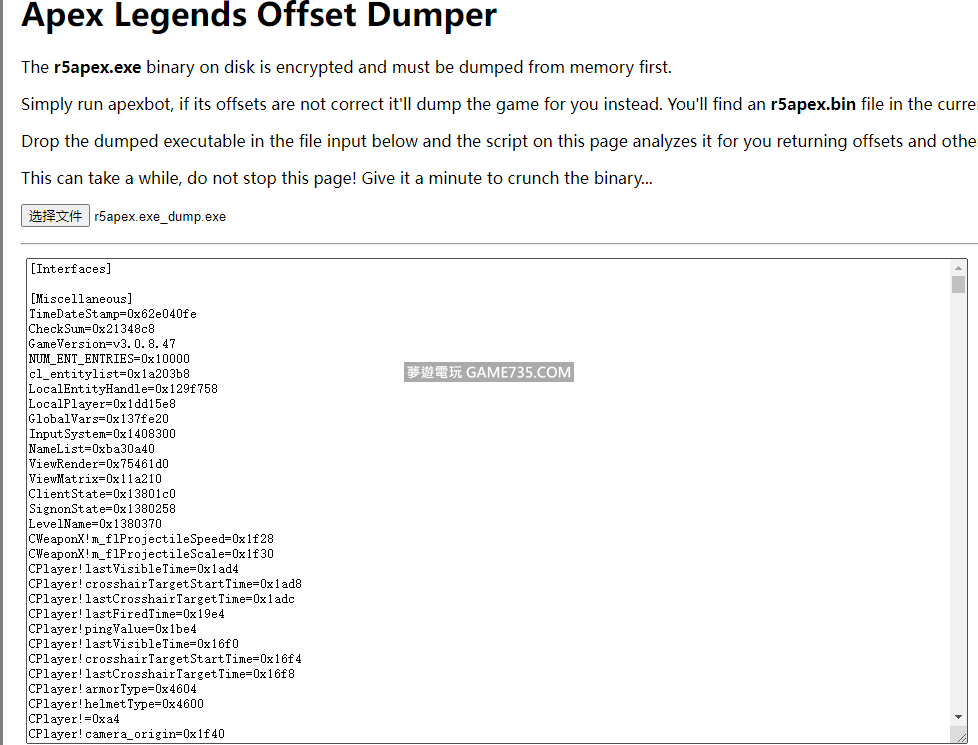Click the [Interfaces] section line

pyautogui.click(x=70, y=269)
